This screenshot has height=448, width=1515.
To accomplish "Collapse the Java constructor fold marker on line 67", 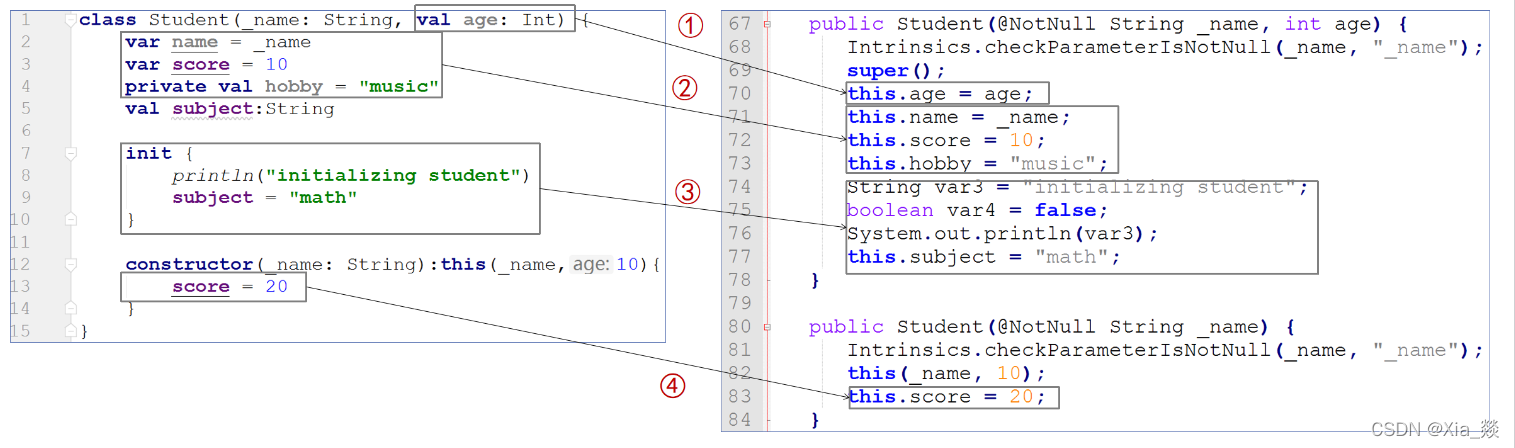I will tap(767, 24).
